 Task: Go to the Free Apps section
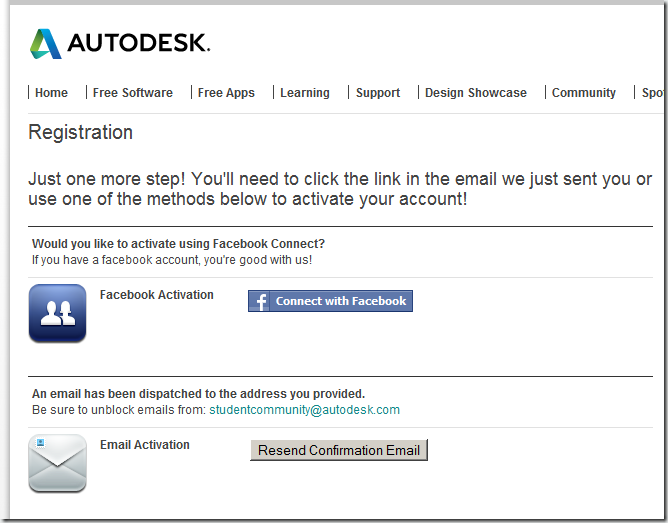coord(226,92)
